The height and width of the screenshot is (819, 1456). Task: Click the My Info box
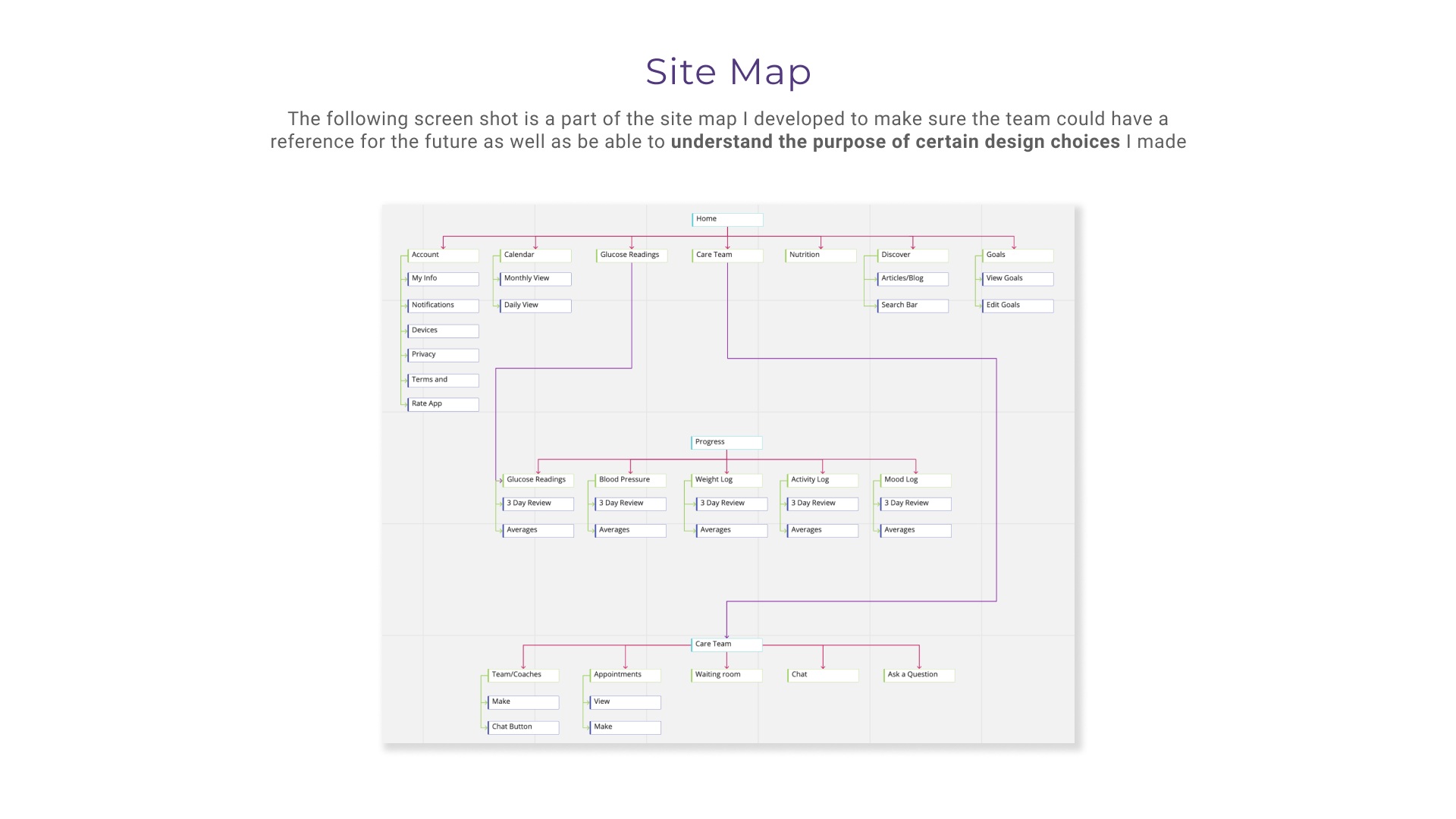443,279
